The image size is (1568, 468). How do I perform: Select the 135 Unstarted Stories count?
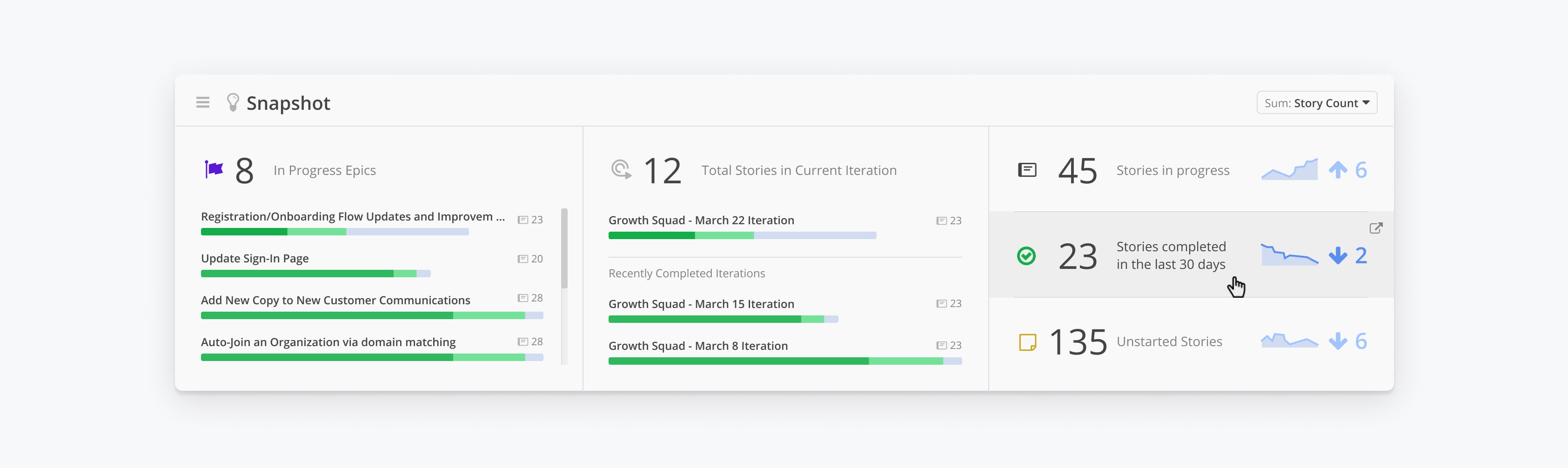point(1078,342)
